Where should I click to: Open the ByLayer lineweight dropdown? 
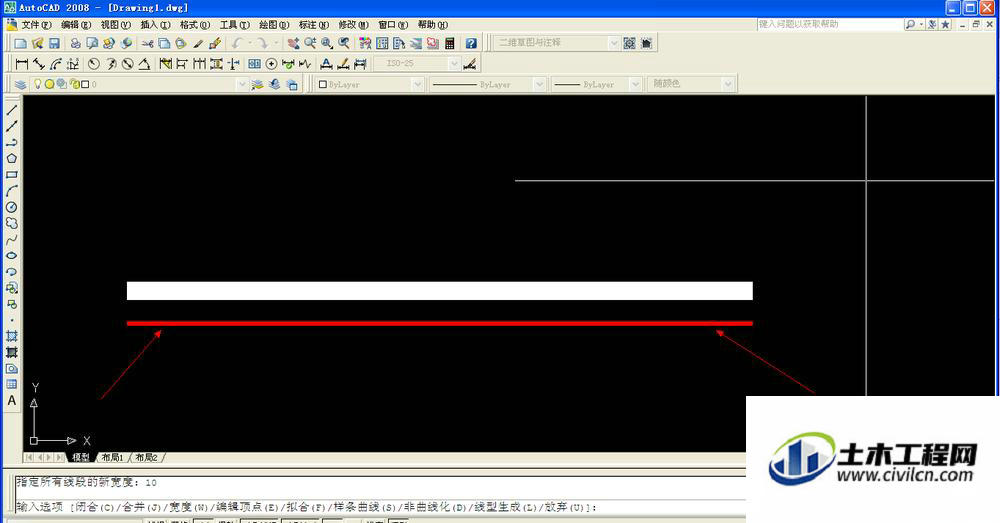[635, 84]
